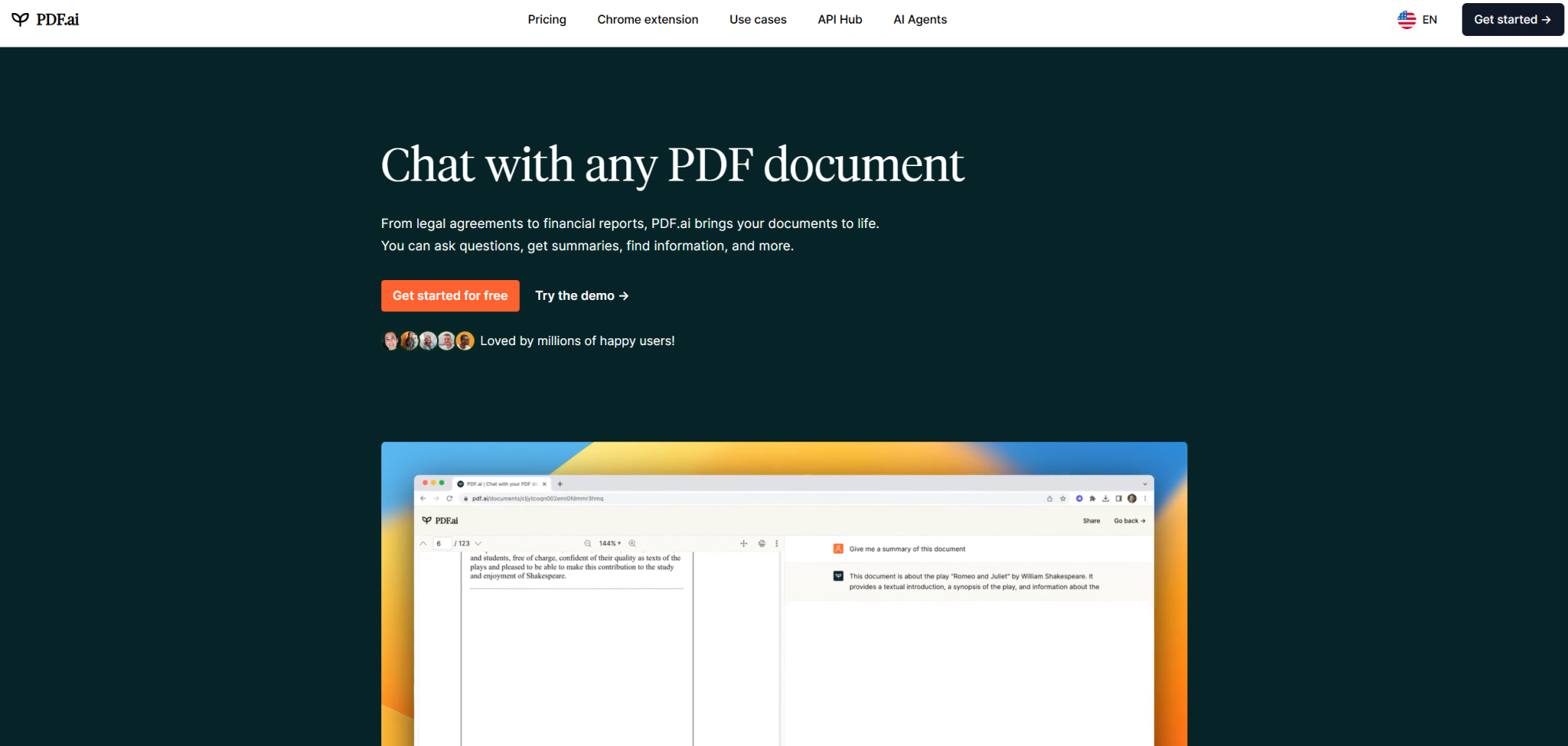This screenshot has width=1568, height=746.
Task: Click the first user avatar
Action: (x=390, y=340)
